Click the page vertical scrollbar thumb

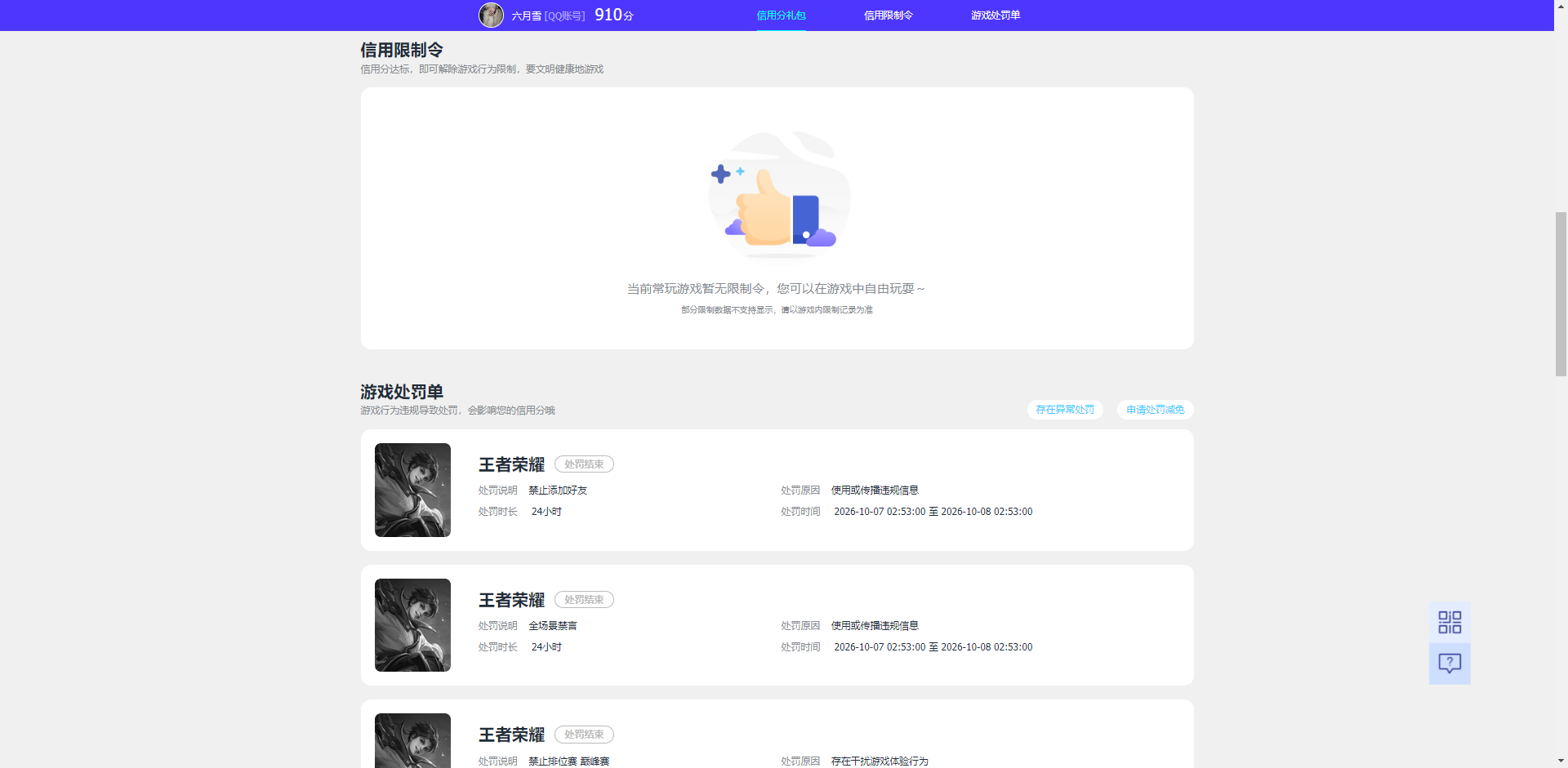pos(1561,294)
